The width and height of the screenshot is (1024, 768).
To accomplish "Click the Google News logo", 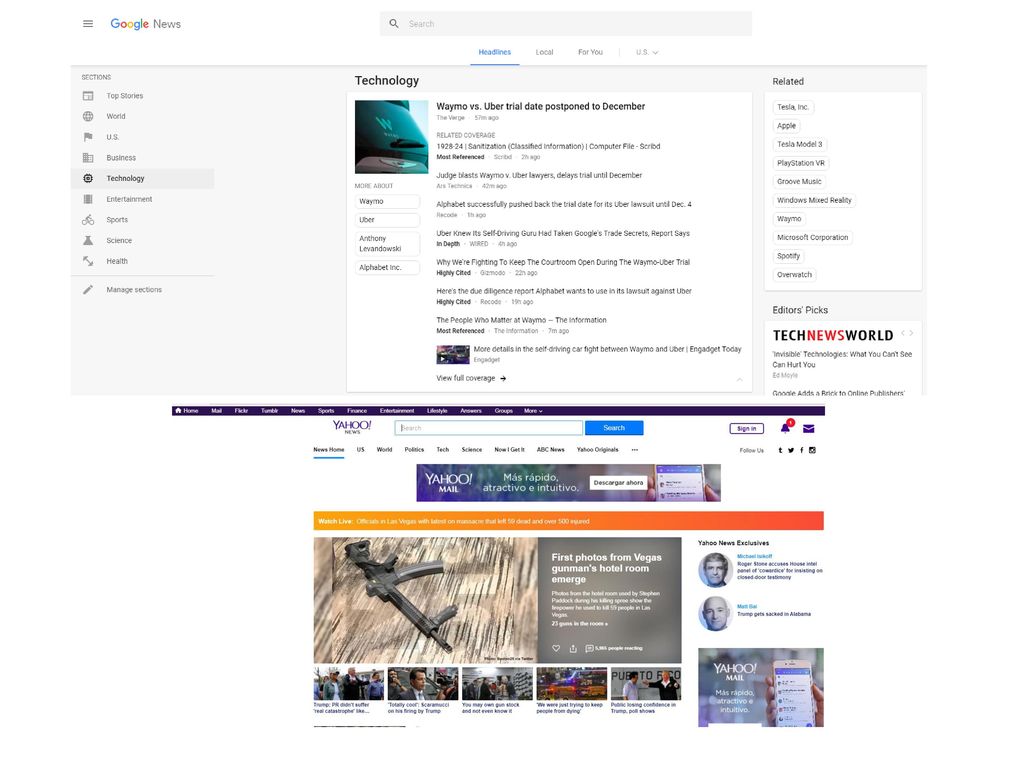I will tap(146, 24).
